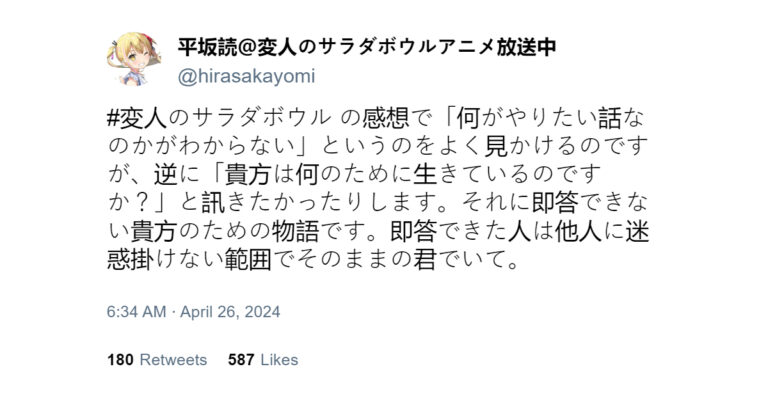Click the phrase 貴方は何のために生きている

[376, 175]
